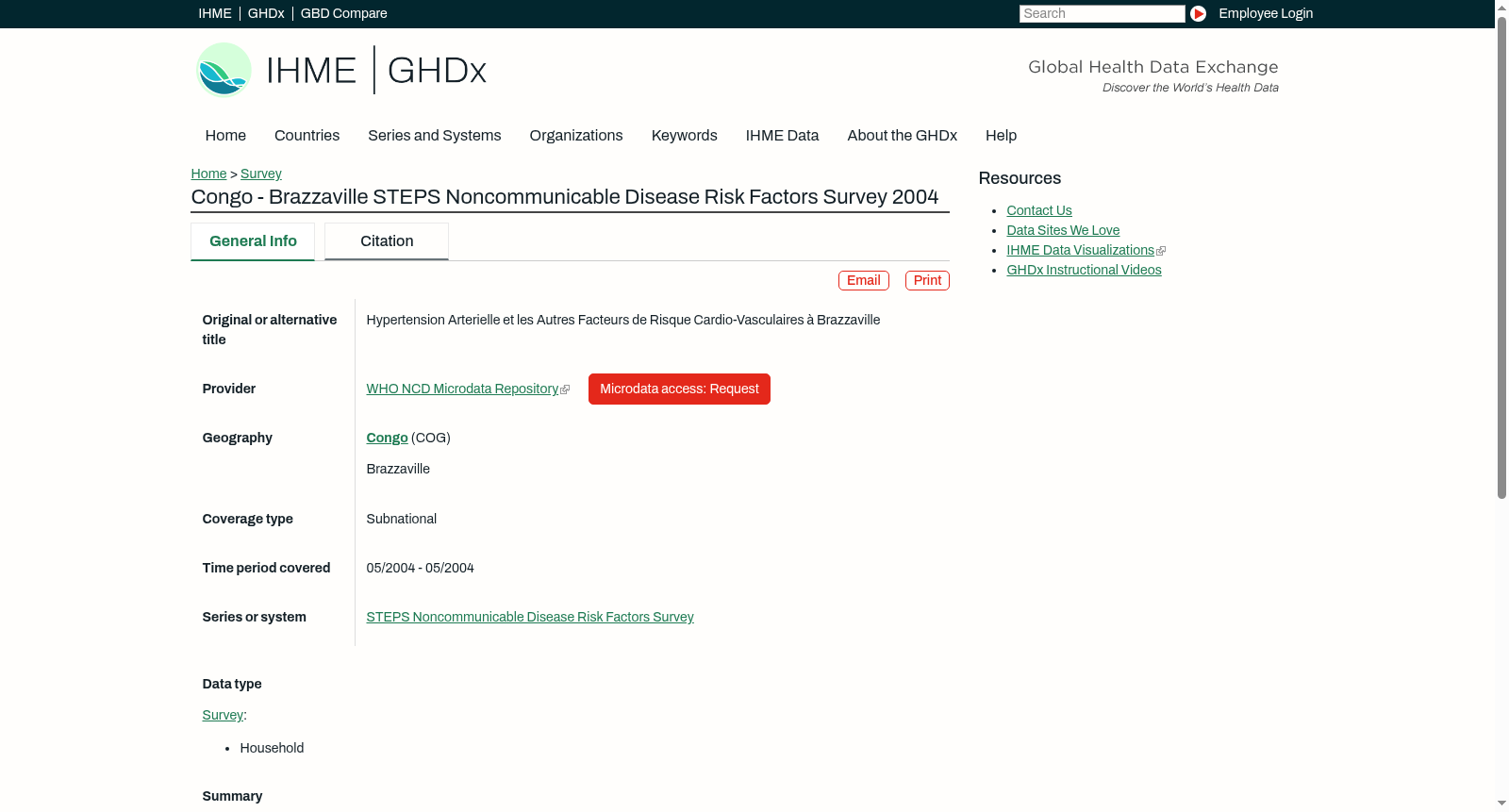Focus the Search input field
Image resolution: width=1509 pixels, height=812 pixels.
click(x=1102, y=13)
